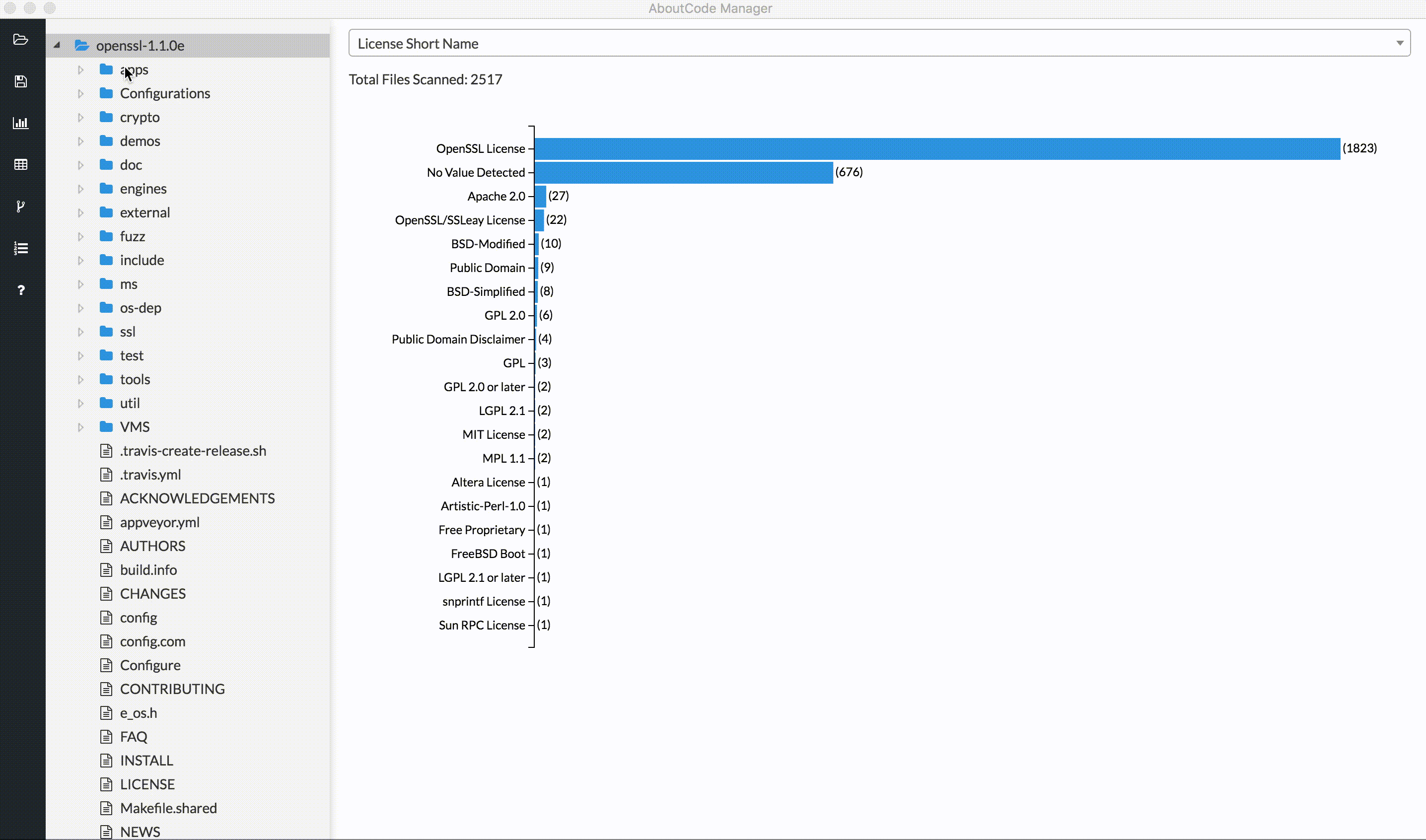
Task: Open the License Short Name attribute dropdown
Action: [x=879, y=43]
